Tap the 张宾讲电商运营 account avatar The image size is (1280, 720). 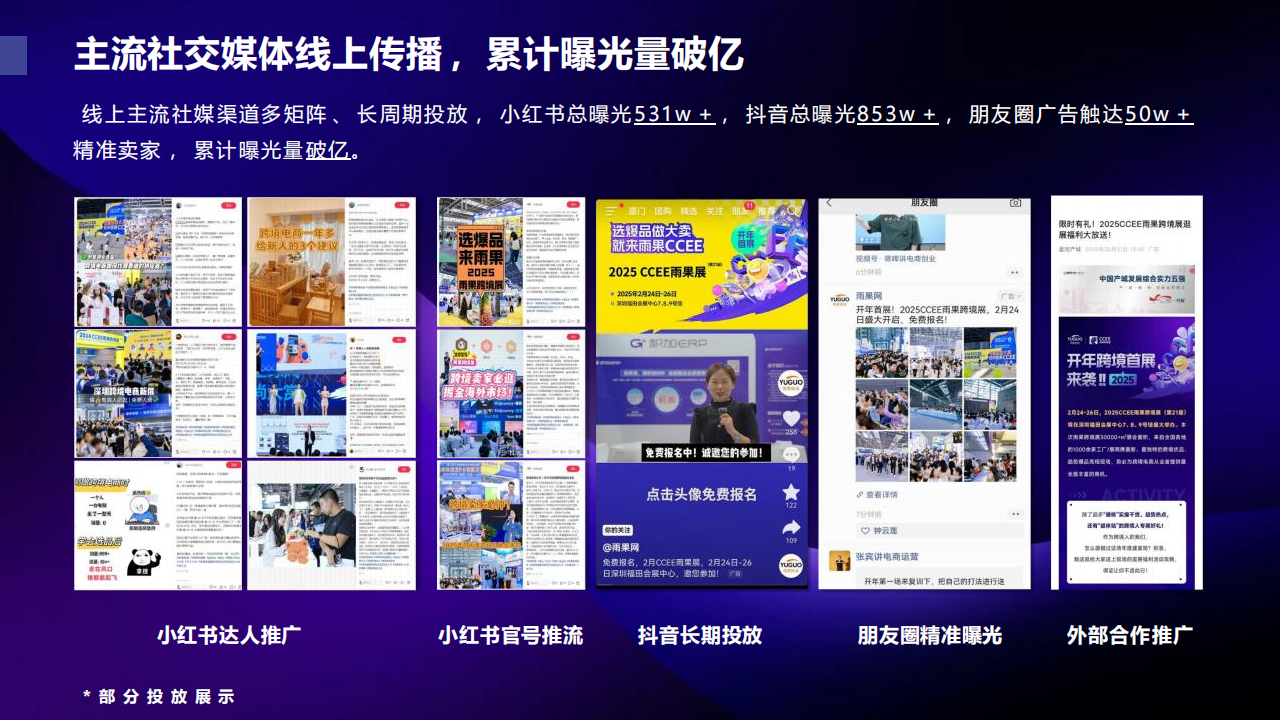[838, 559]
